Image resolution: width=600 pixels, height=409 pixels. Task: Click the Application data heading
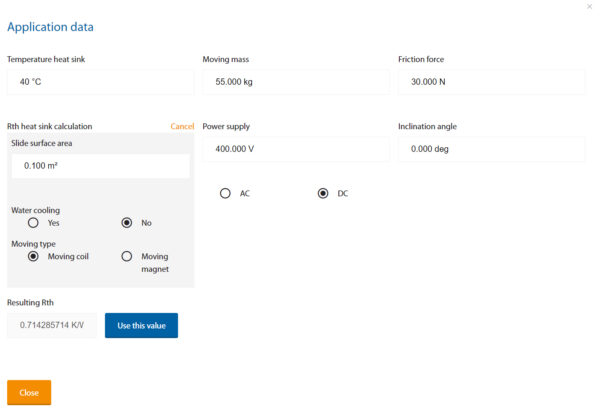pos(51,27)
